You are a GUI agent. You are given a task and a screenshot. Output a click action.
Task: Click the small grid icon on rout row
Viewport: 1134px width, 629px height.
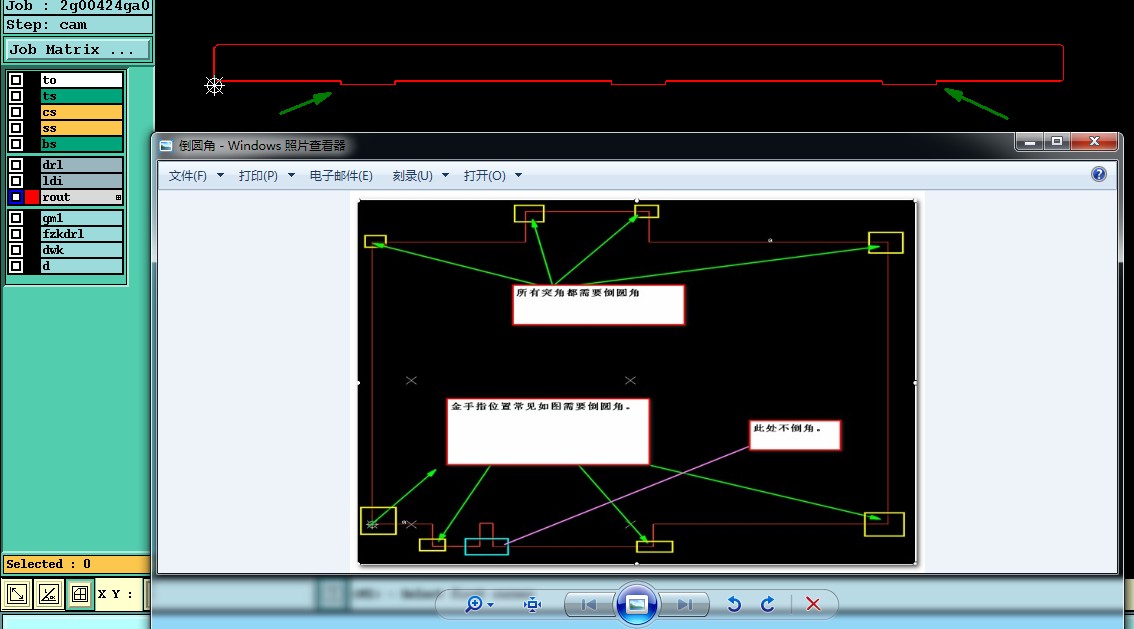118,197
